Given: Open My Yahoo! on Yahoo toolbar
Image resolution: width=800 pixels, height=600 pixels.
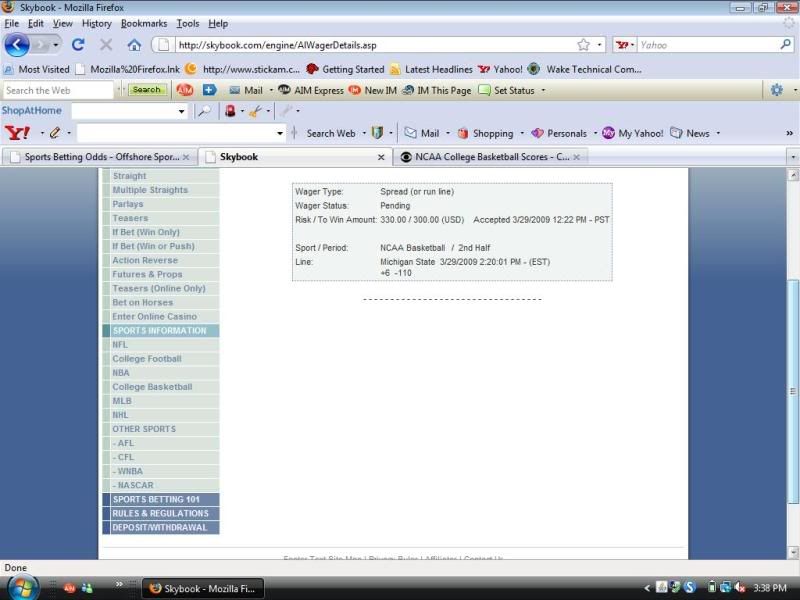Looking at the screenshot, I should pos(633,133).
